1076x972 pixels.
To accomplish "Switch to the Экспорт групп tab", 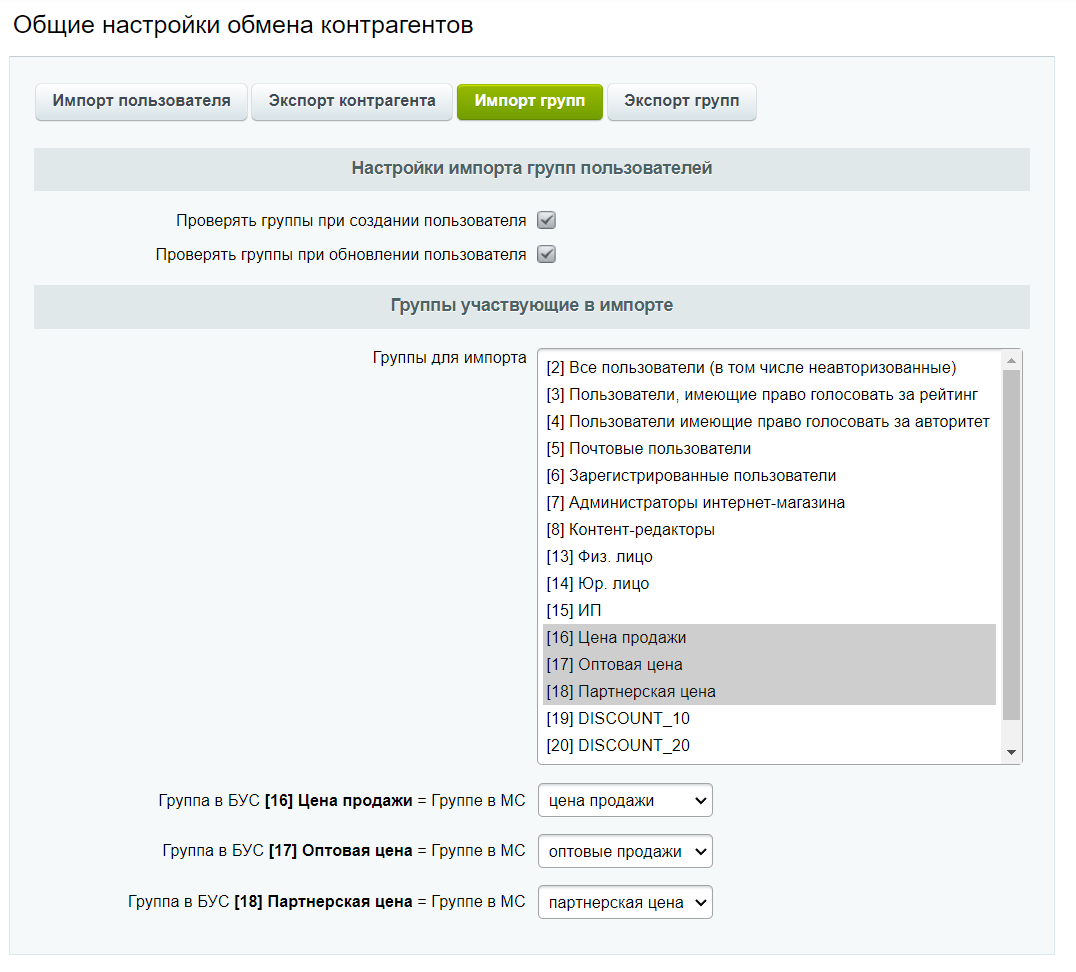I will click(x=681, y=101).
